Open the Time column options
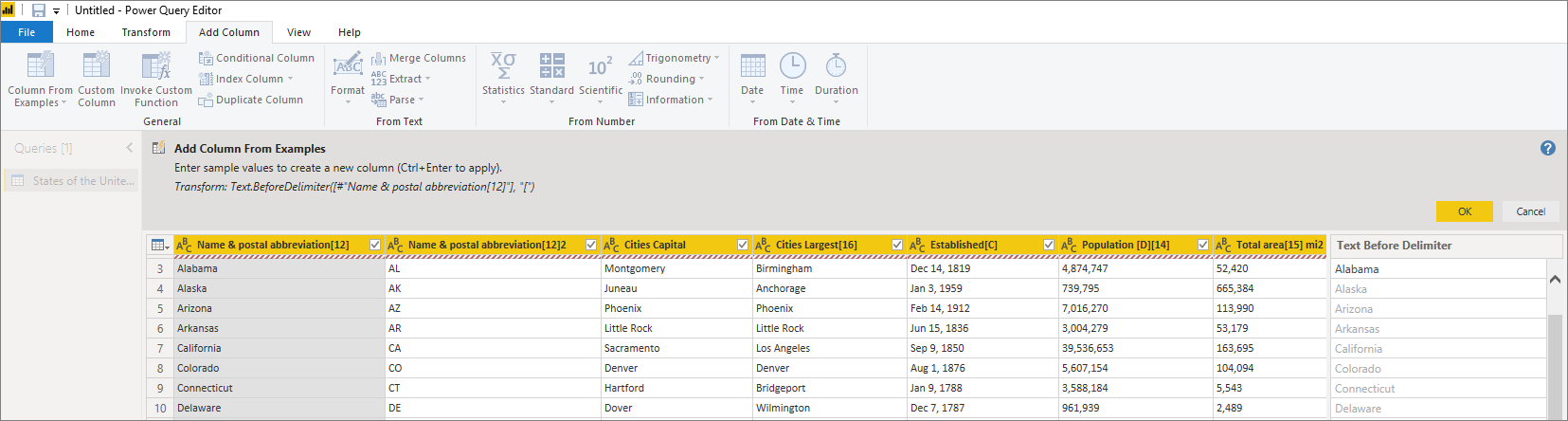 [792, 76]
